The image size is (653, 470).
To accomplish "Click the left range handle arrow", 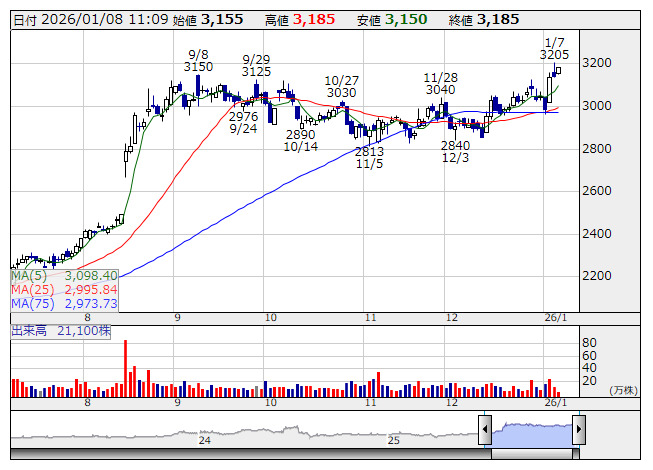I will click(x=485, y=431).
